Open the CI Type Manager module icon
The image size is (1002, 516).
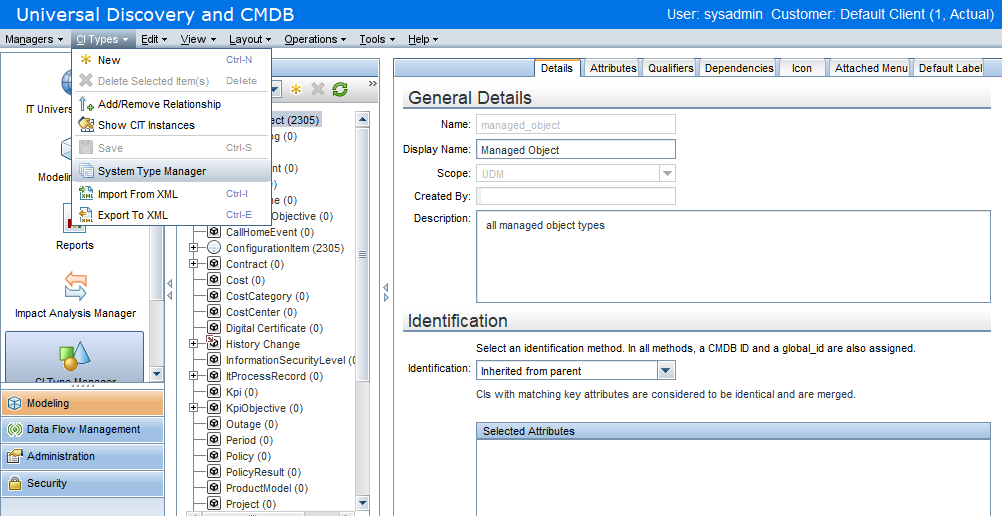click(x=74, y=356)
